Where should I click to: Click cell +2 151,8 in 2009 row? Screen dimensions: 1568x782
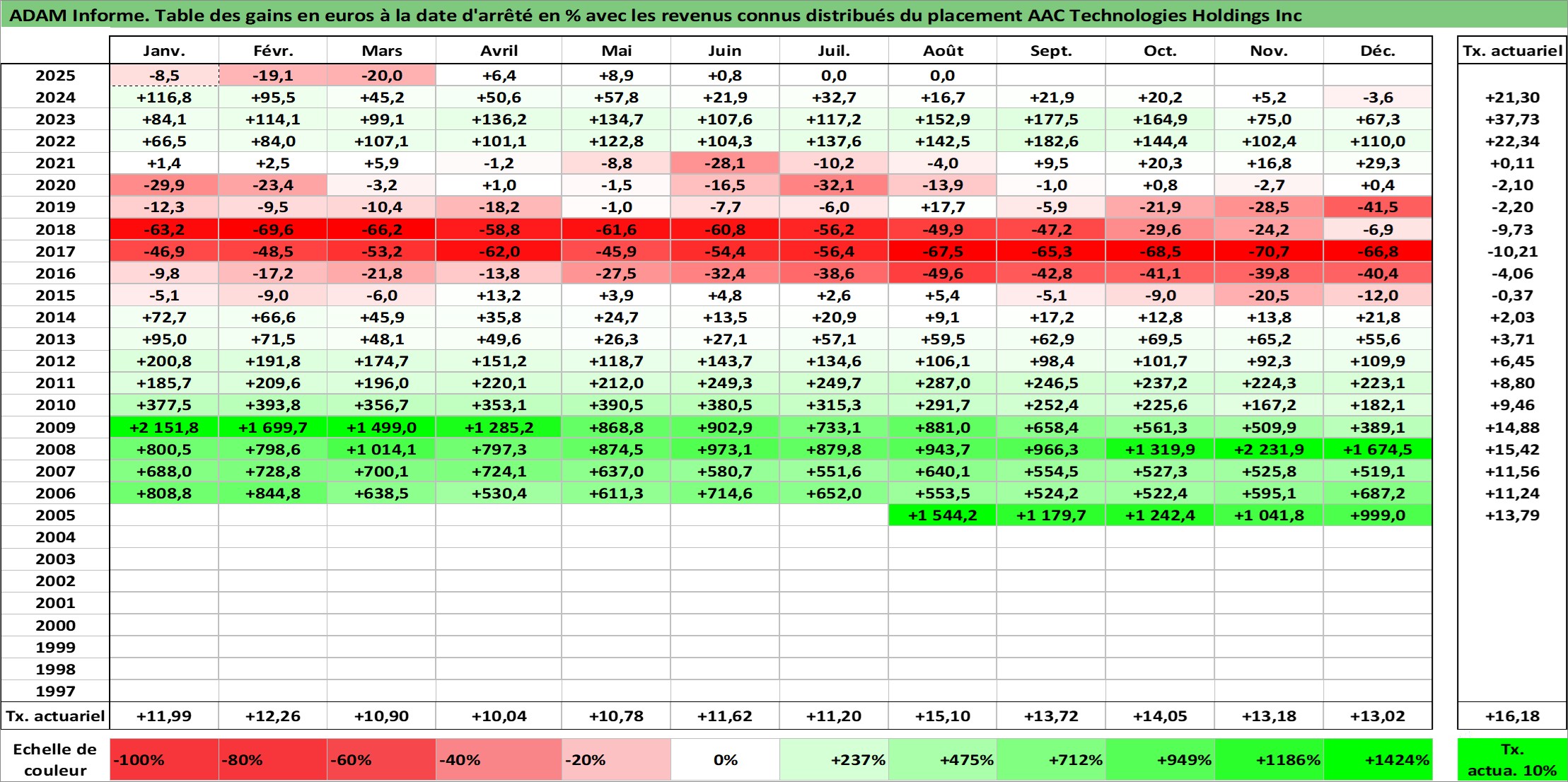click(x=164, y=428)
